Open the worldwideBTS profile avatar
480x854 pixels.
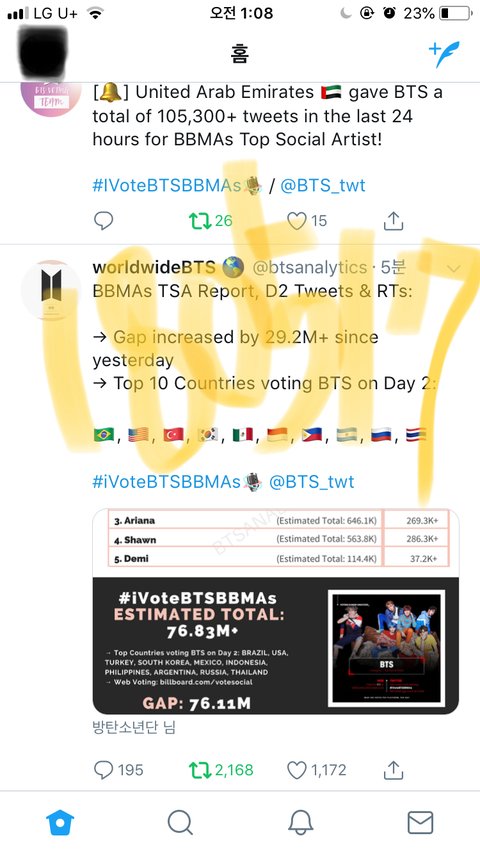[x=51, y=290]
